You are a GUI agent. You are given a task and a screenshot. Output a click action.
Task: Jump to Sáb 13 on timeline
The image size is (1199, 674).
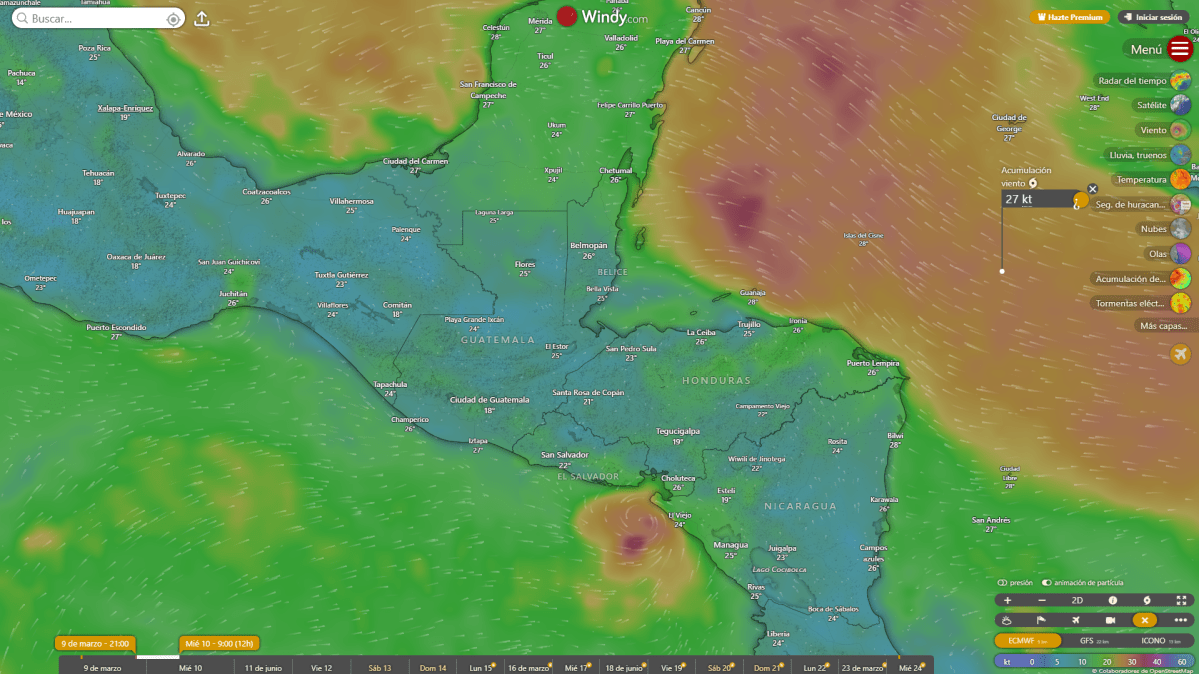click(379, 668)
